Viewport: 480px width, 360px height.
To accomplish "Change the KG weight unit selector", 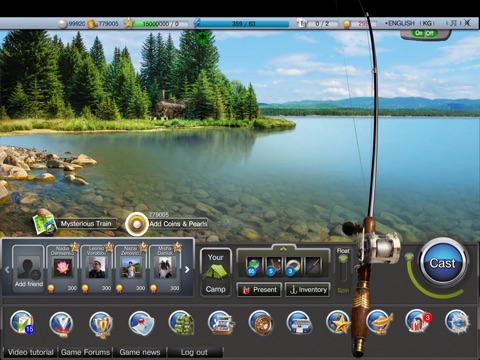I will tap(427, 23).
